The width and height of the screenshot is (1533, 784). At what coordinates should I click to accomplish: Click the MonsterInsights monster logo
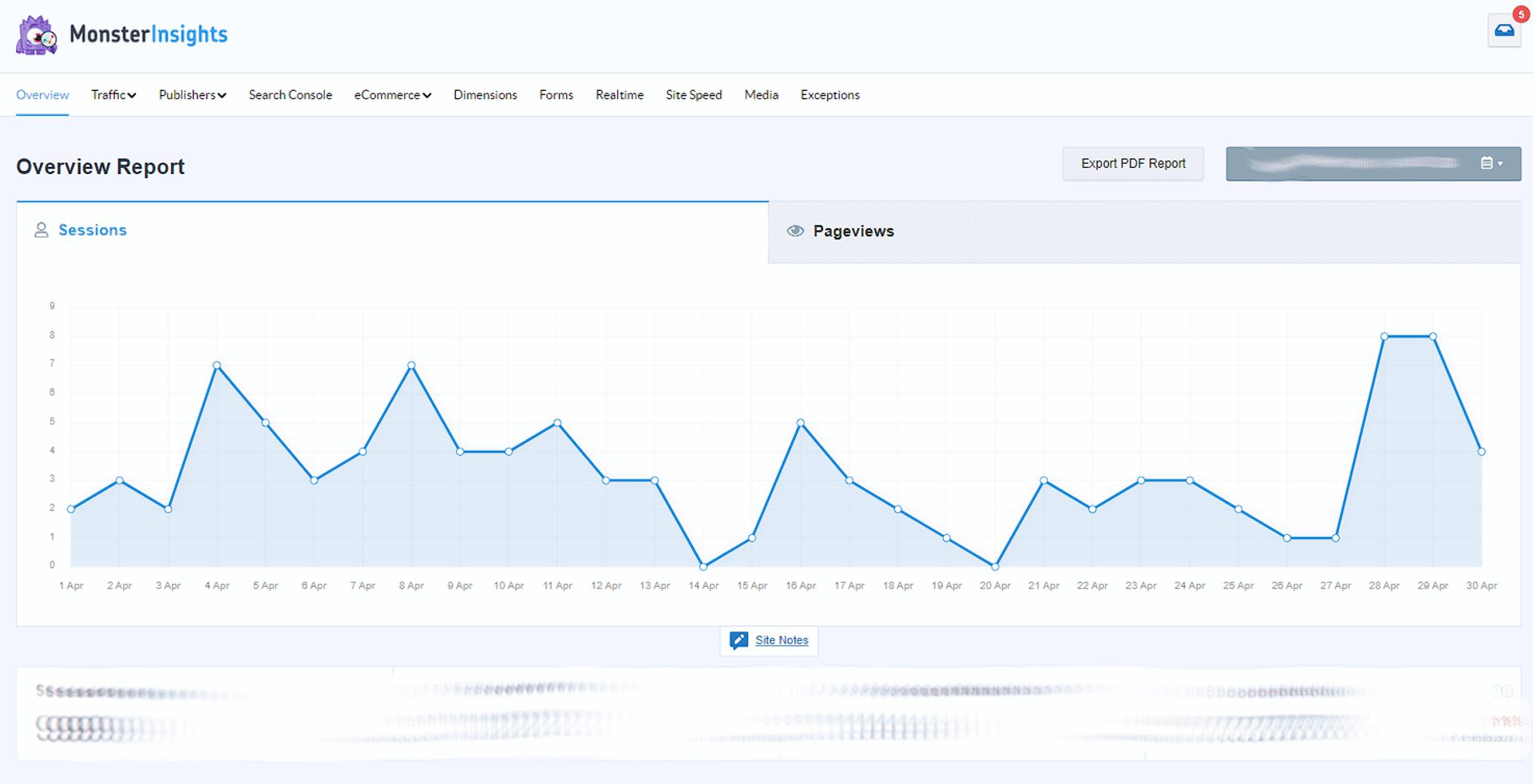37,35
